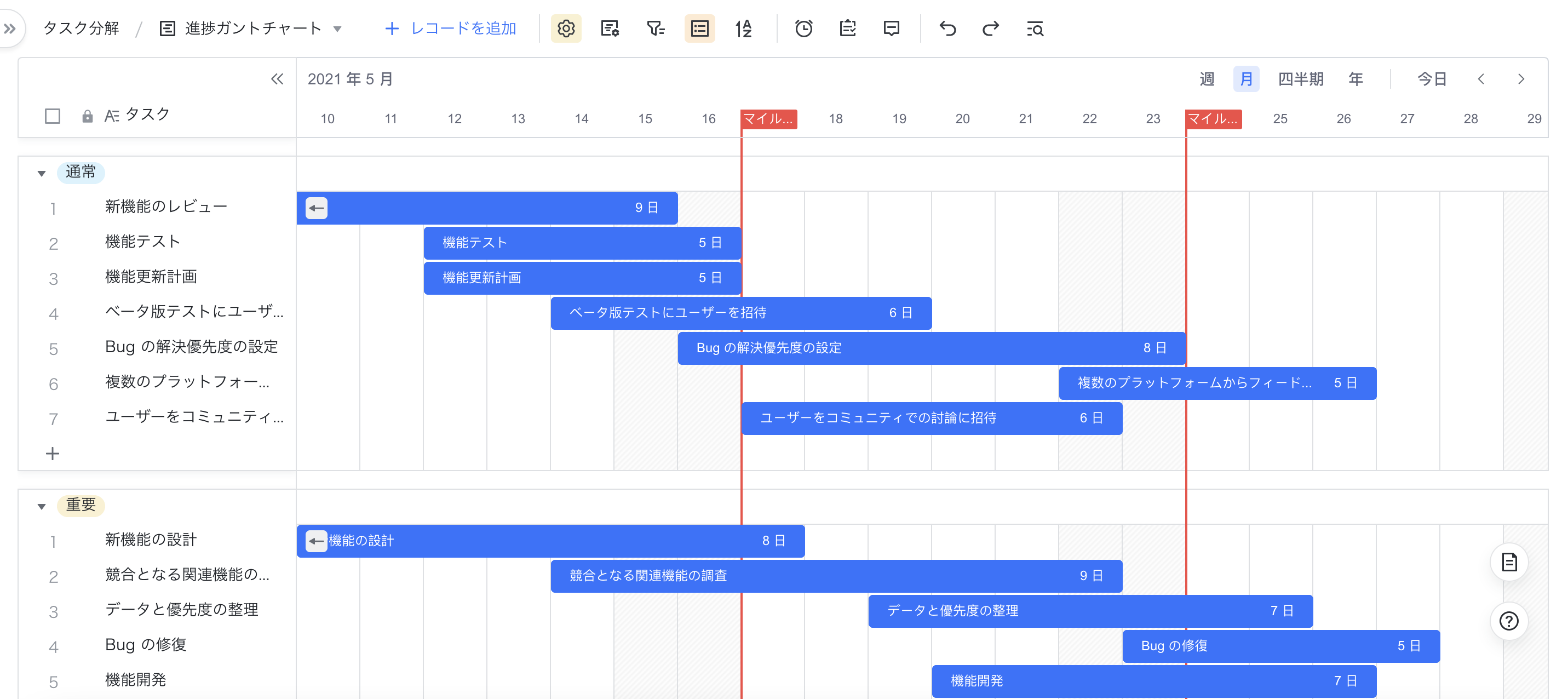This screenshot has height=699, width=1568.
Task: Click the undo arrow icon
Action: coord(947,28)
